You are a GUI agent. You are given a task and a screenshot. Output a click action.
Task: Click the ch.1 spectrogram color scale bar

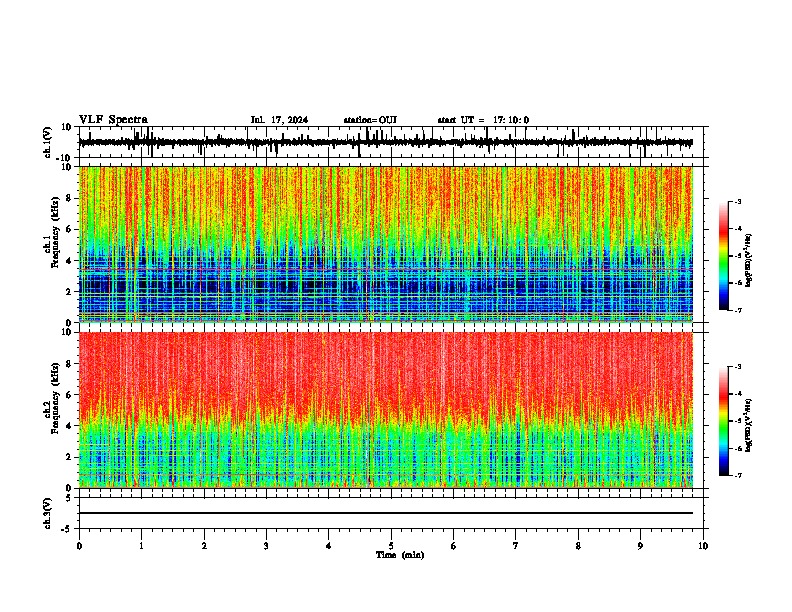pyautogui.click(x=724, y=256)
